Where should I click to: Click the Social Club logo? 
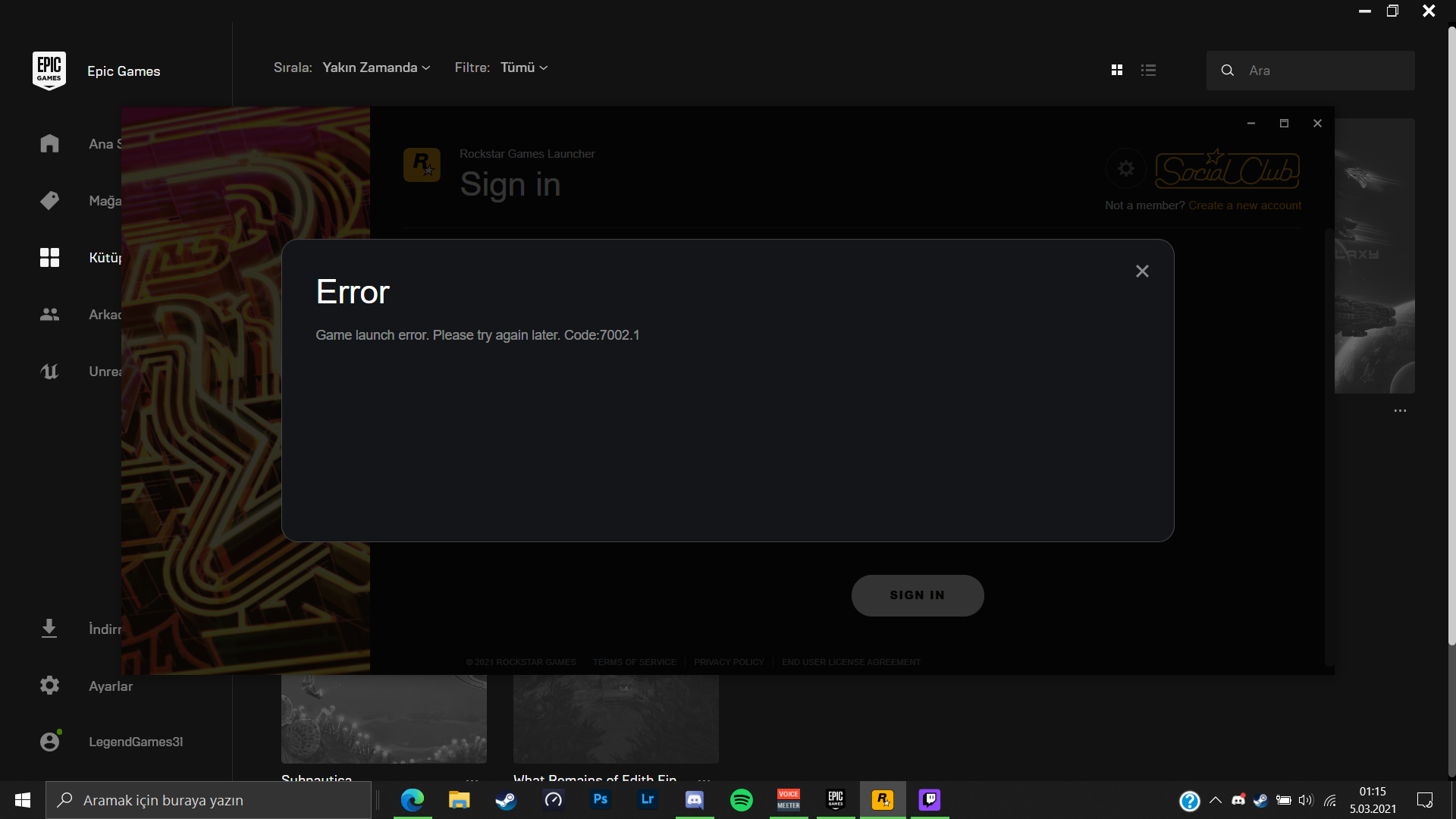(x=1227, y=169)
